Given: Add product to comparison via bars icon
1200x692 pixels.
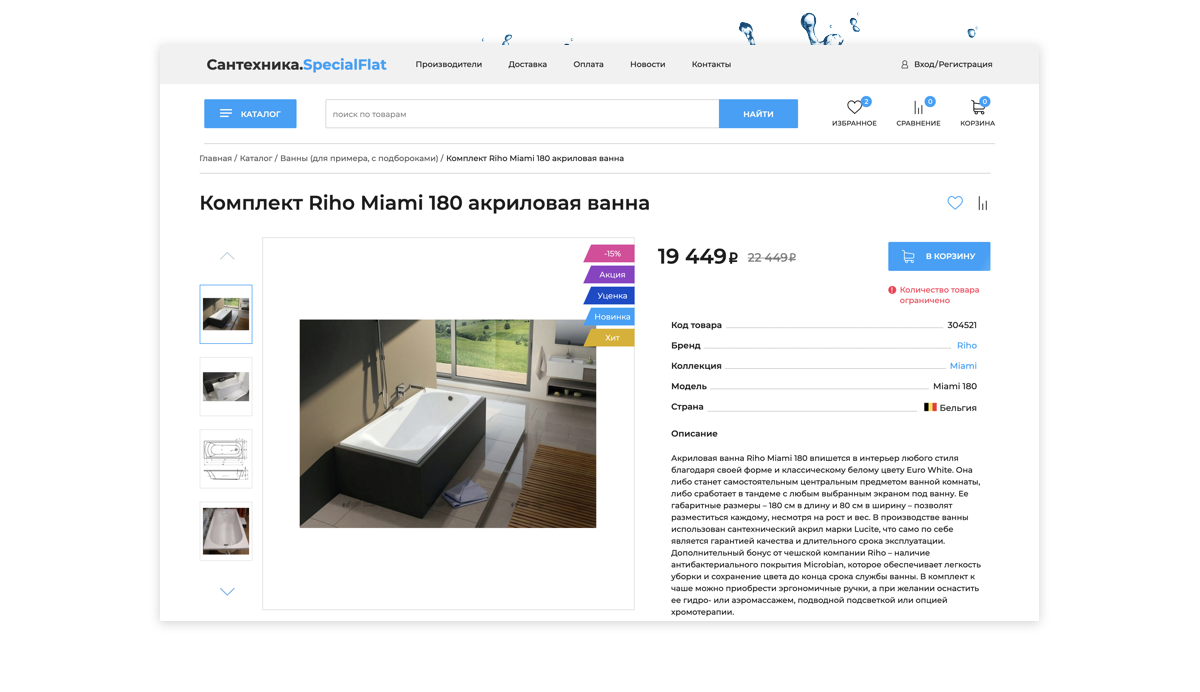Looking at the screenshot, I should (983, 204).
